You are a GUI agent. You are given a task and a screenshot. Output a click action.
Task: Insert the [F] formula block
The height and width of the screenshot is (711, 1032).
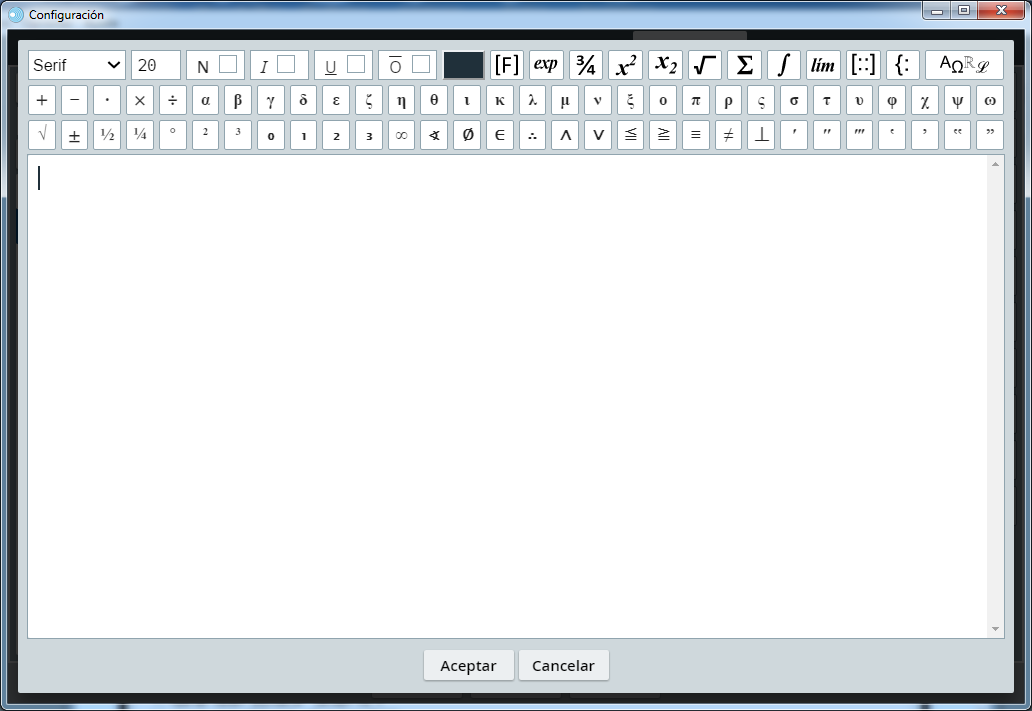507,65
